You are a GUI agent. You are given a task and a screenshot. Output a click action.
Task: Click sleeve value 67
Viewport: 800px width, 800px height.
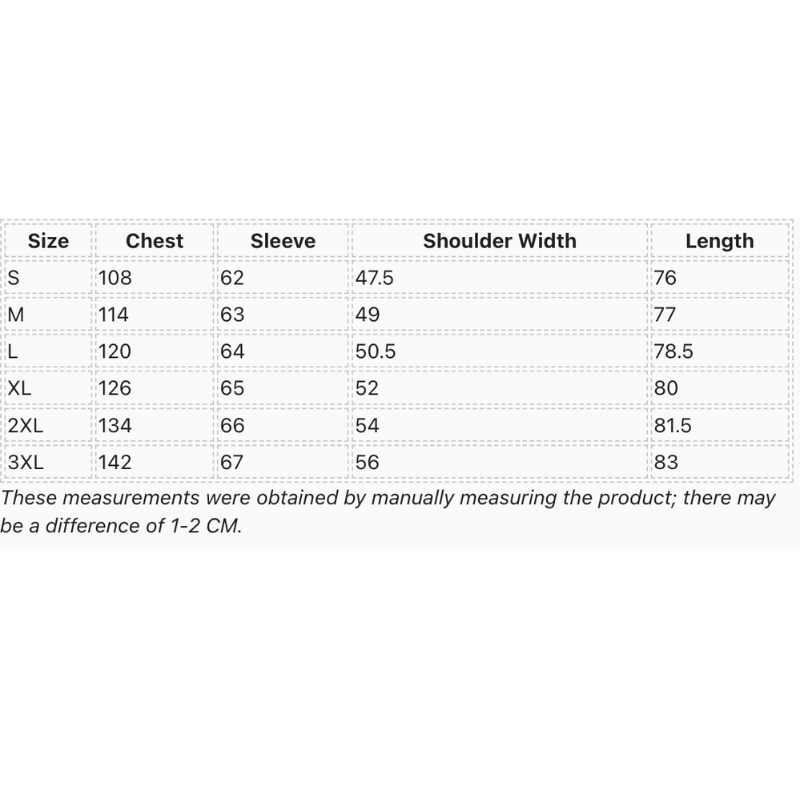click(x=232, y=462)
